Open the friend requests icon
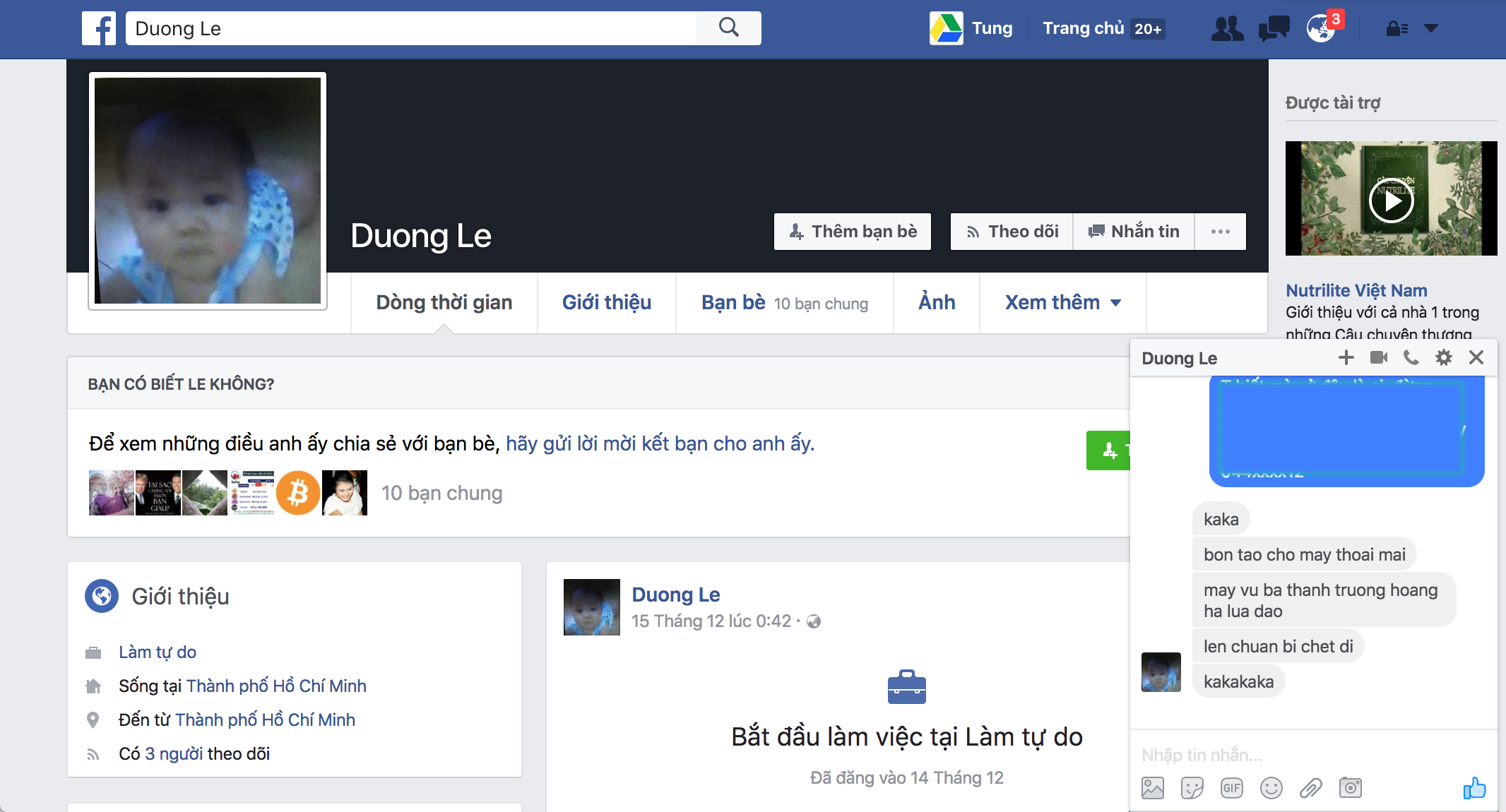 1227,29
